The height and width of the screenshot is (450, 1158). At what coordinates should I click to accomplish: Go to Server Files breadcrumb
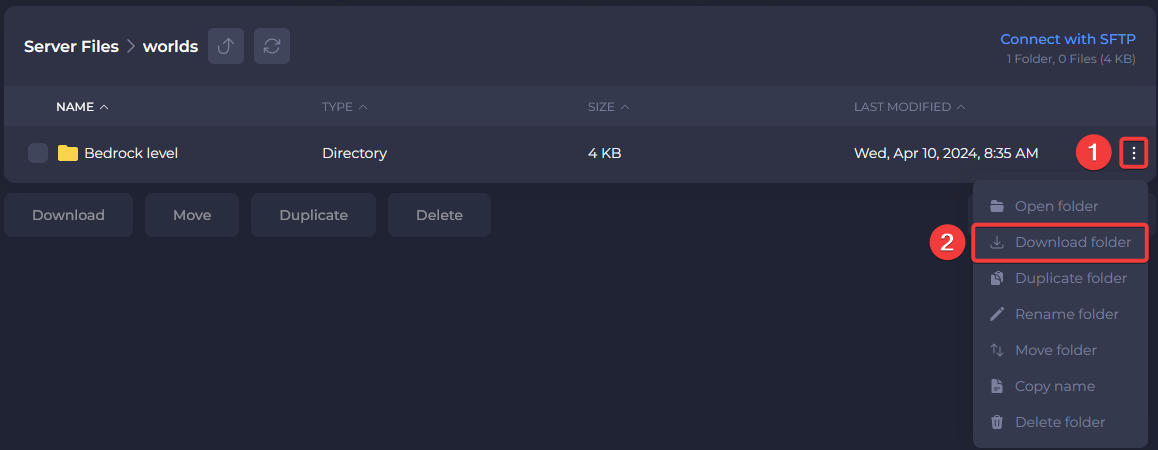71,47
